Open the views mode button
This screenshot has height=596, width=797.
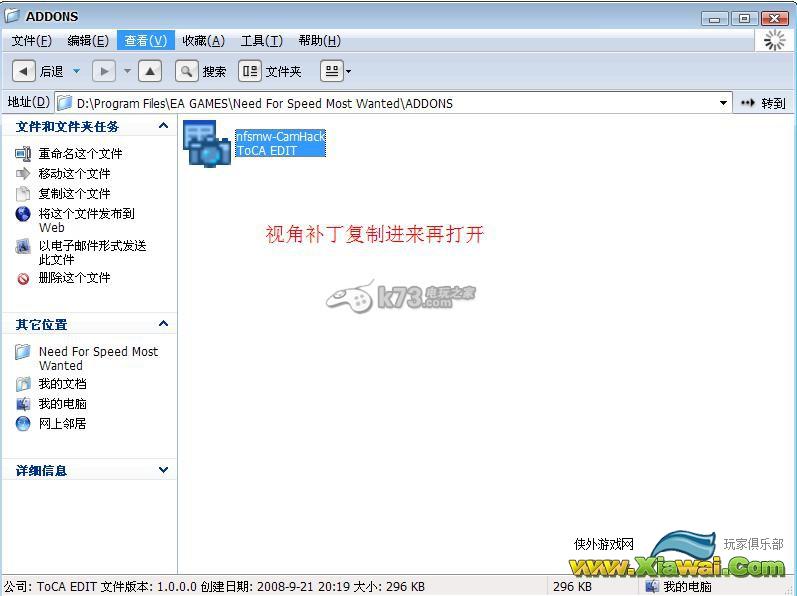pyautogui.click(x=332, y=72)
